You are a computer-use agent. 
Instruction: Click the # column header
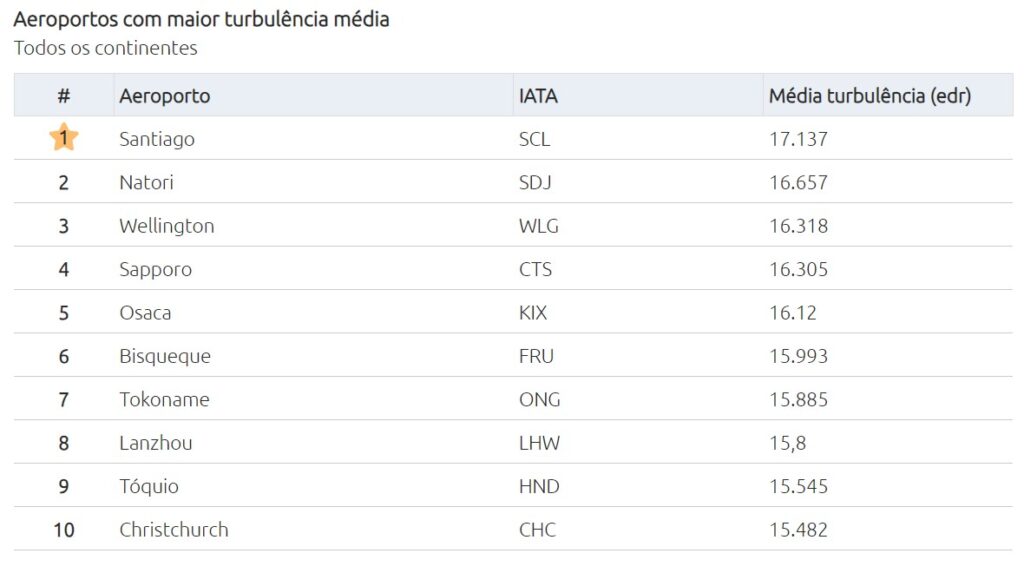pos(64,96)
